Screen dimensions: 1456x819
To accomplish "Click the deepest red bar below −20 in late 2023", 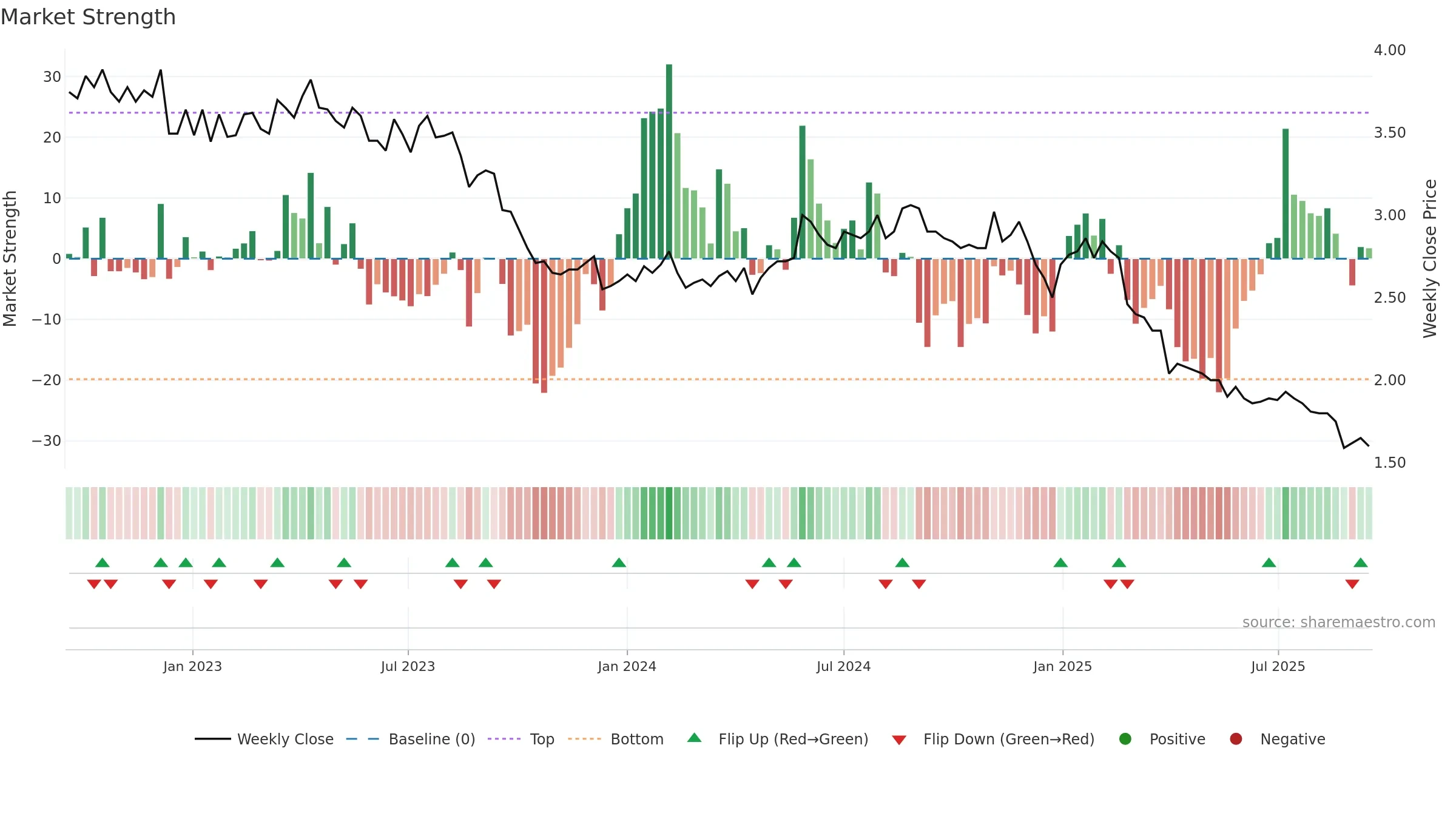I will [544, 326].
